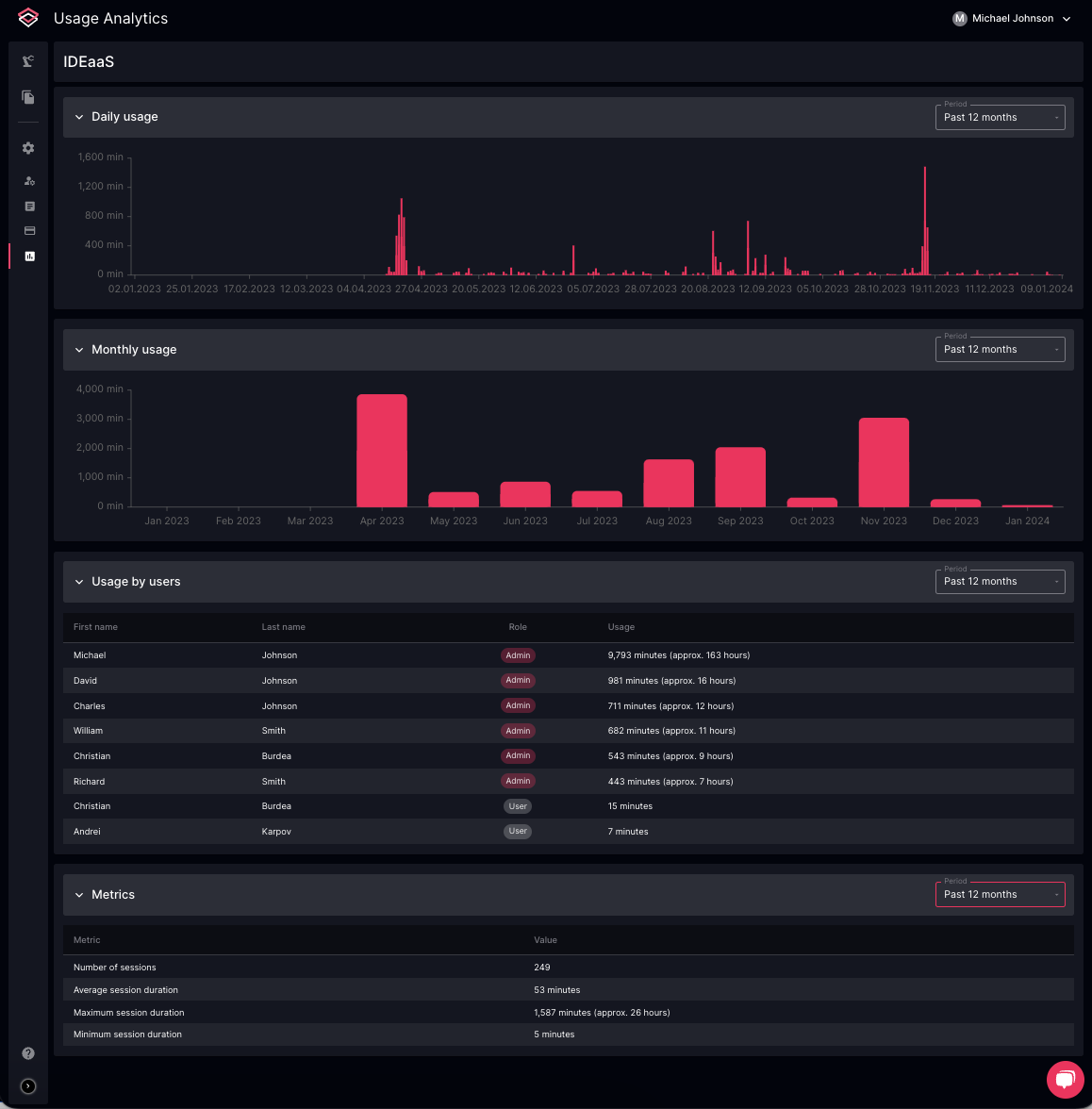Viewport: 1092px width, 1109px height.
Task: Click the billing card icon in sidebar
Action: pyautogui.click(x=29, y=231)
